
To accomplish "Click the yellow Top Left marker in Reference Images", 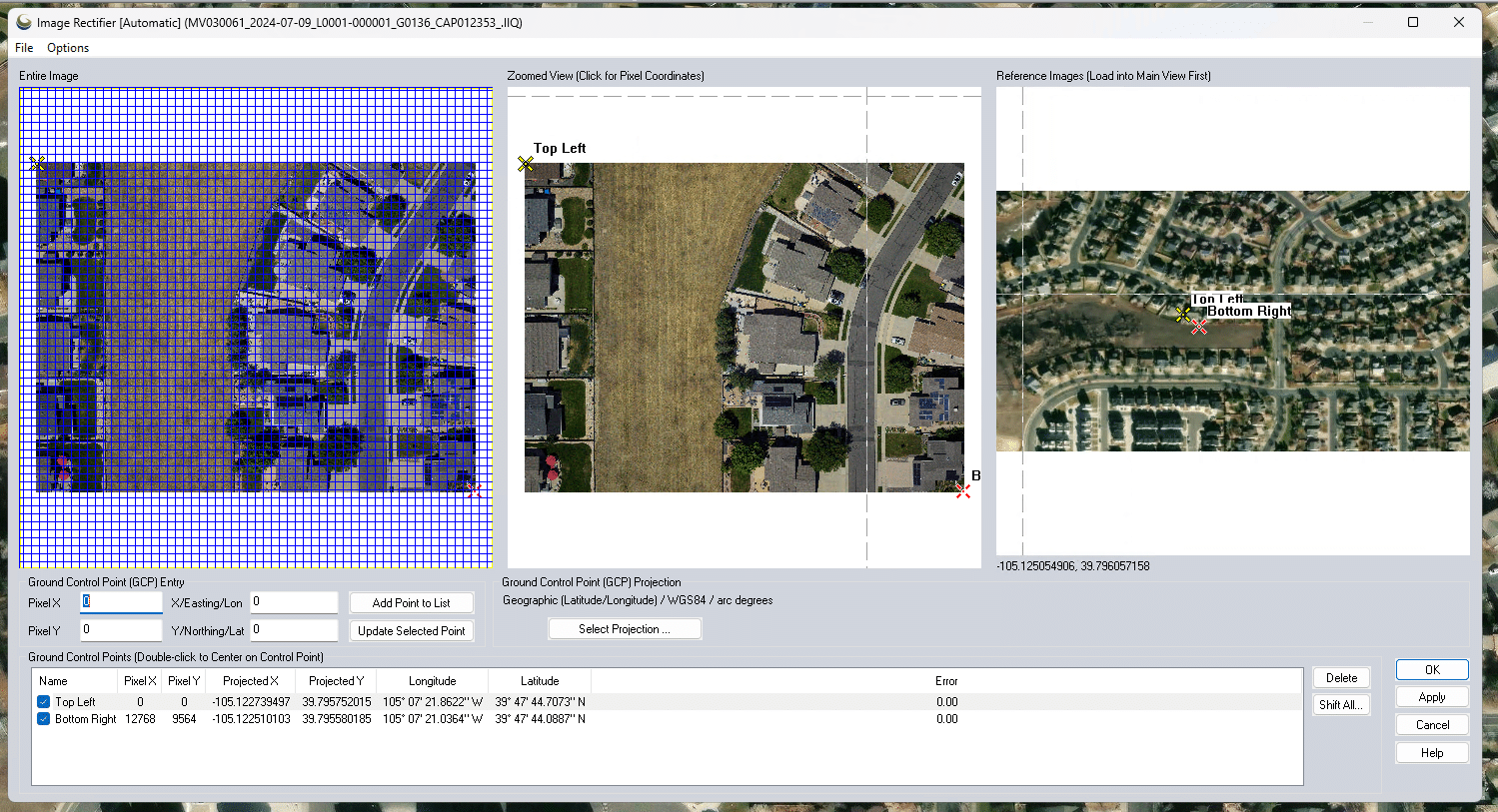I will [1183, 315].
